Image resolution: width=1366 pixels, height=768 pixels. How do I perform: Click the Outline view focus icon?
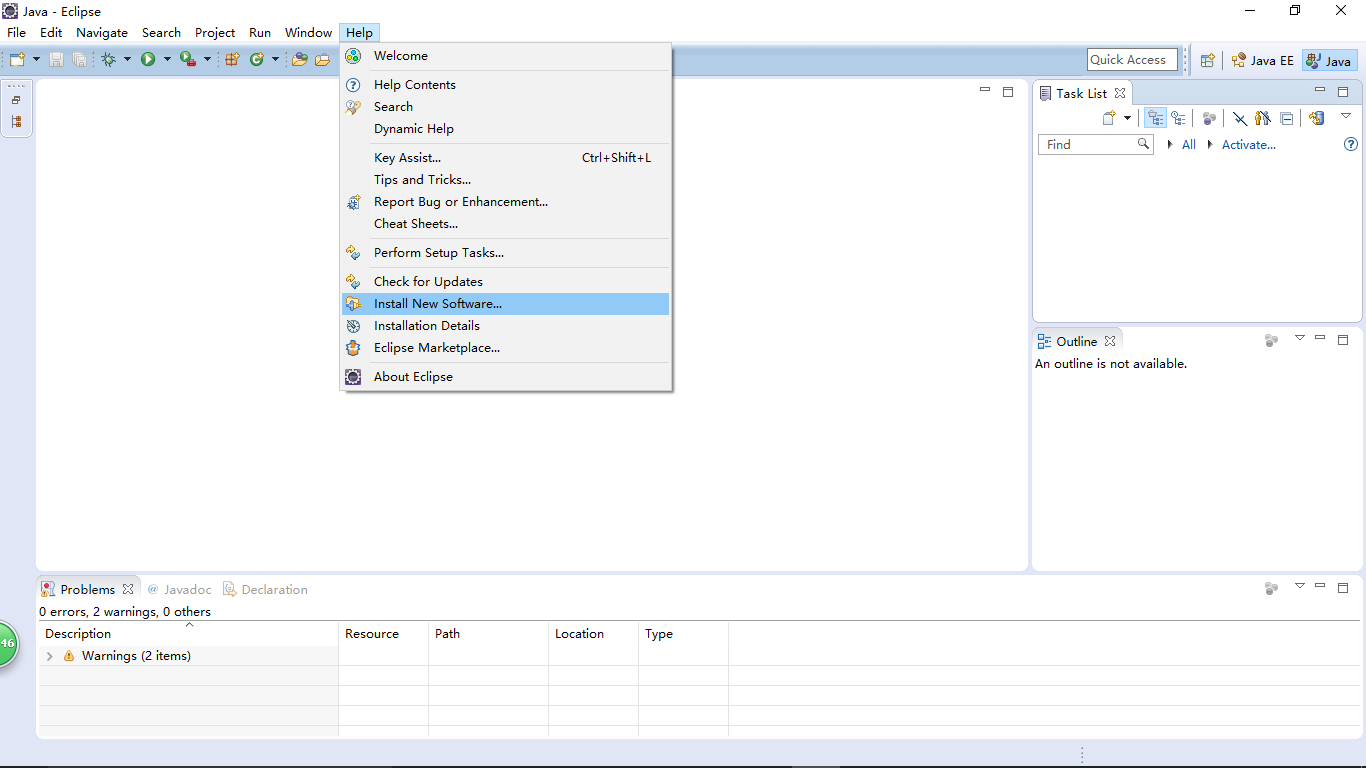click(x=1271, y=341)
